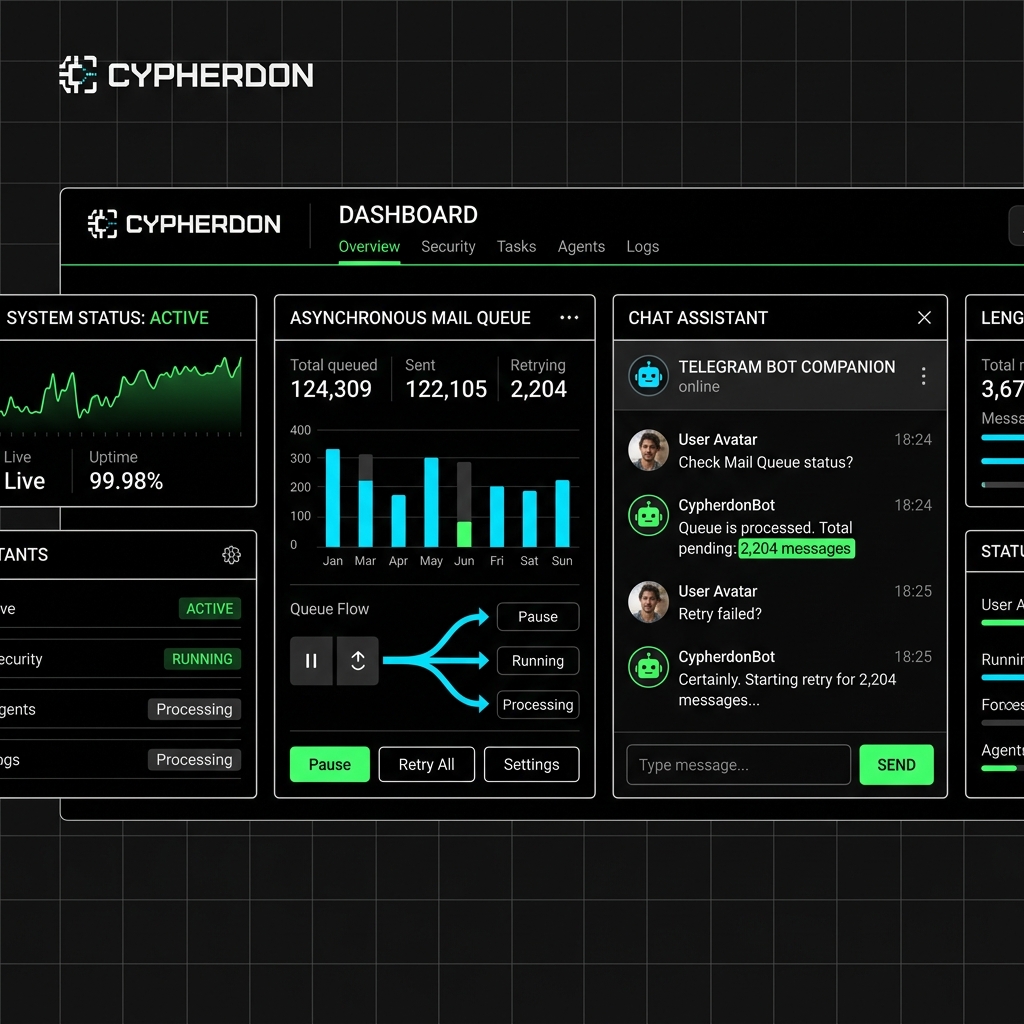
Task: Click the Retry All button
Action: (426, 764)
